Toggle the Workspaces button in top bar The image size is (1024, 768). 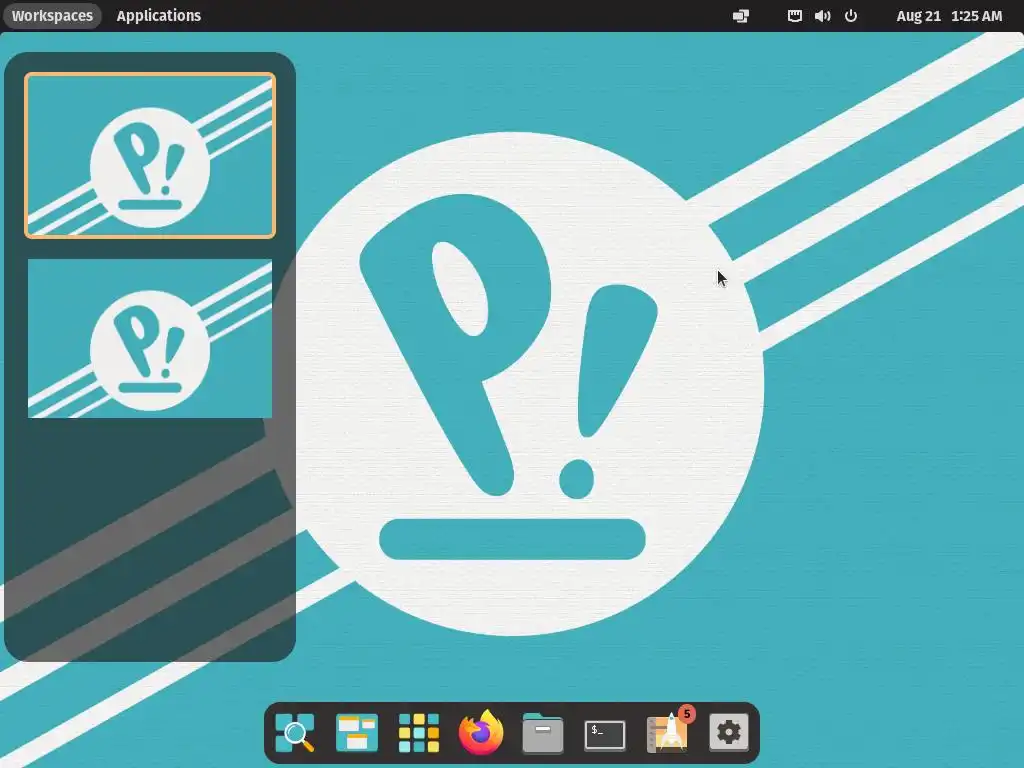52,16
